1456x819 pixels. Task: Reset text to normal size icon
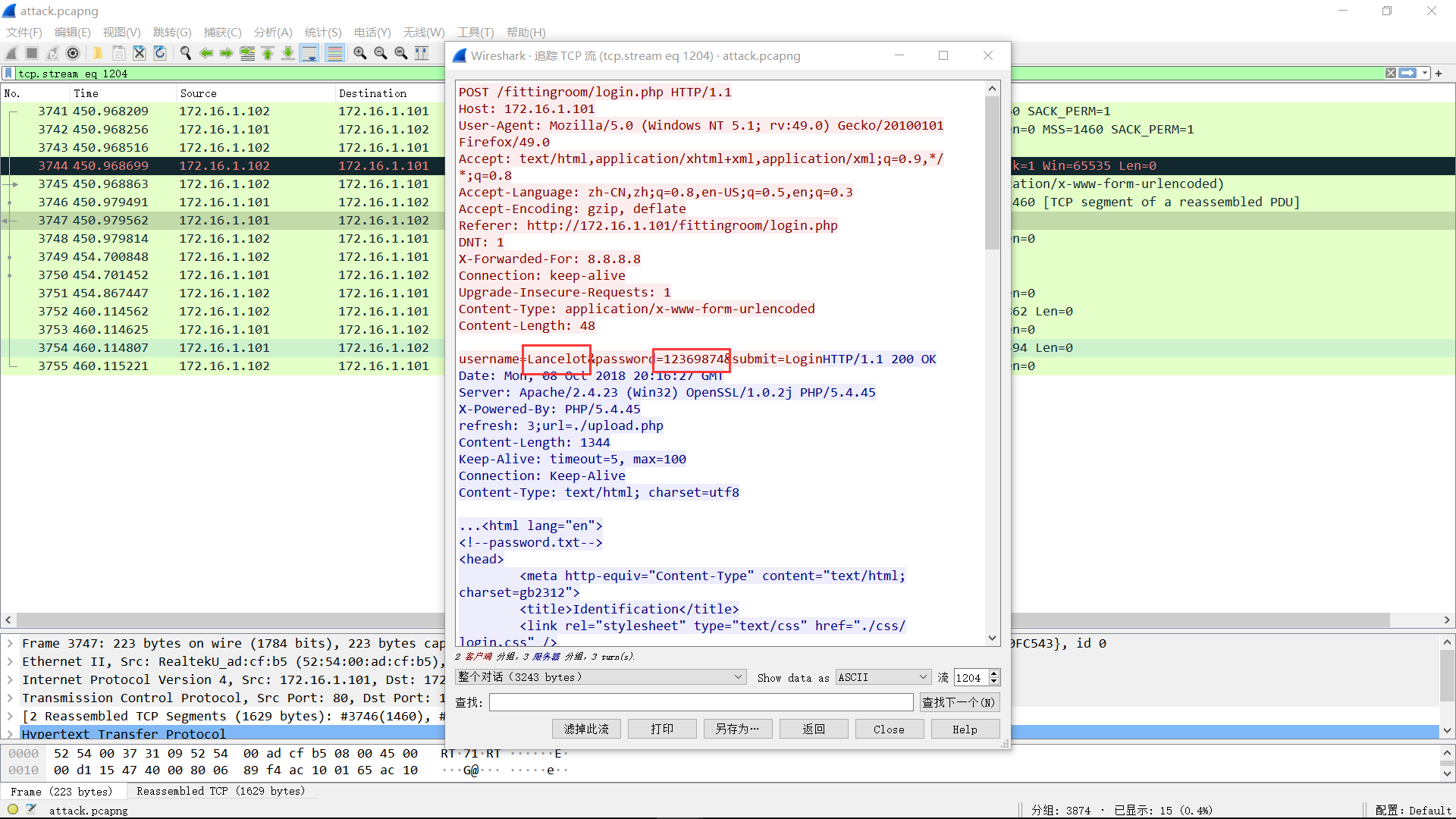point(401,53)
